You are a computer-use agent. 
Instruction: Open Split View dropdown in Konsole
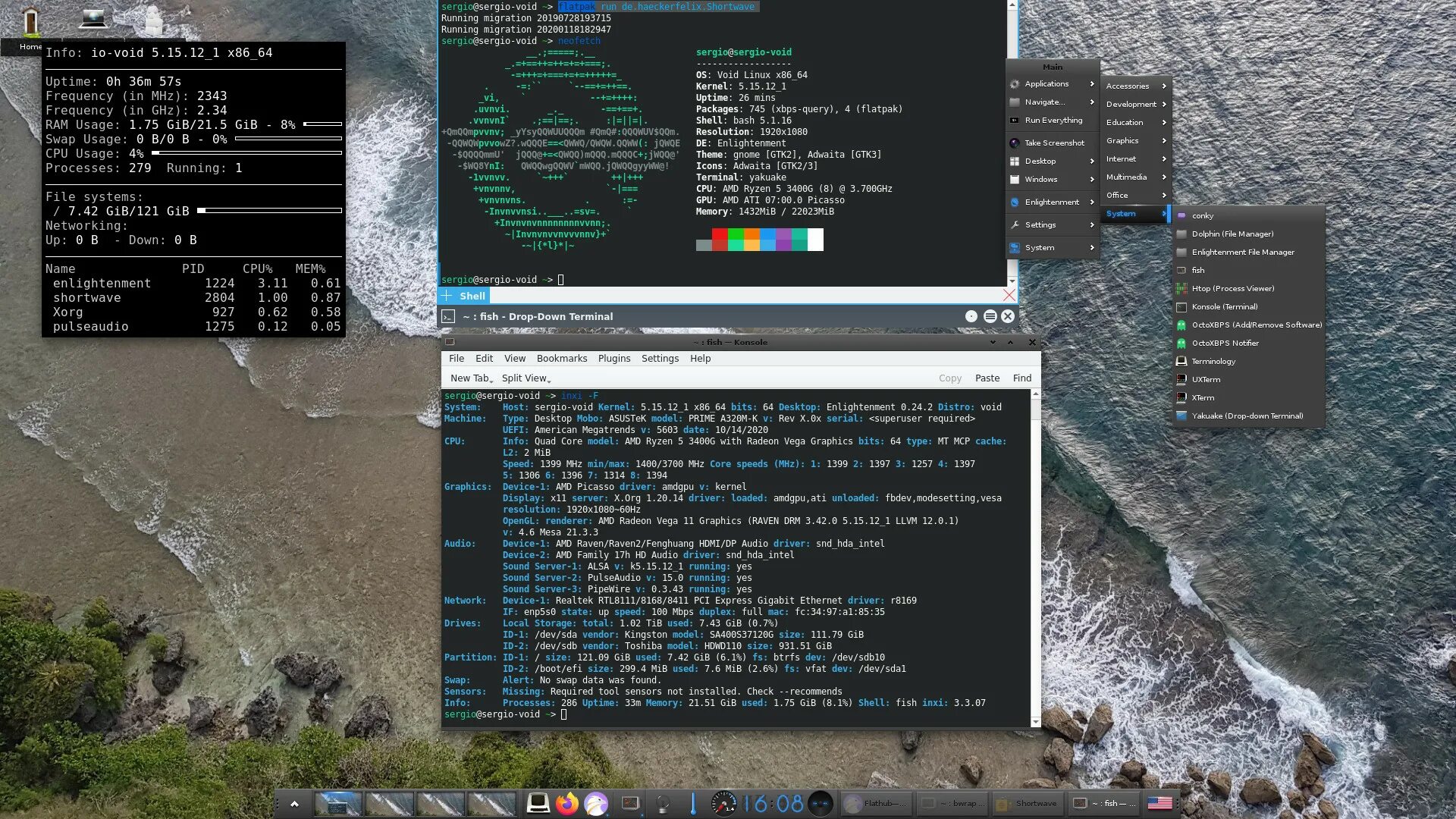click(x=526, y=378)
